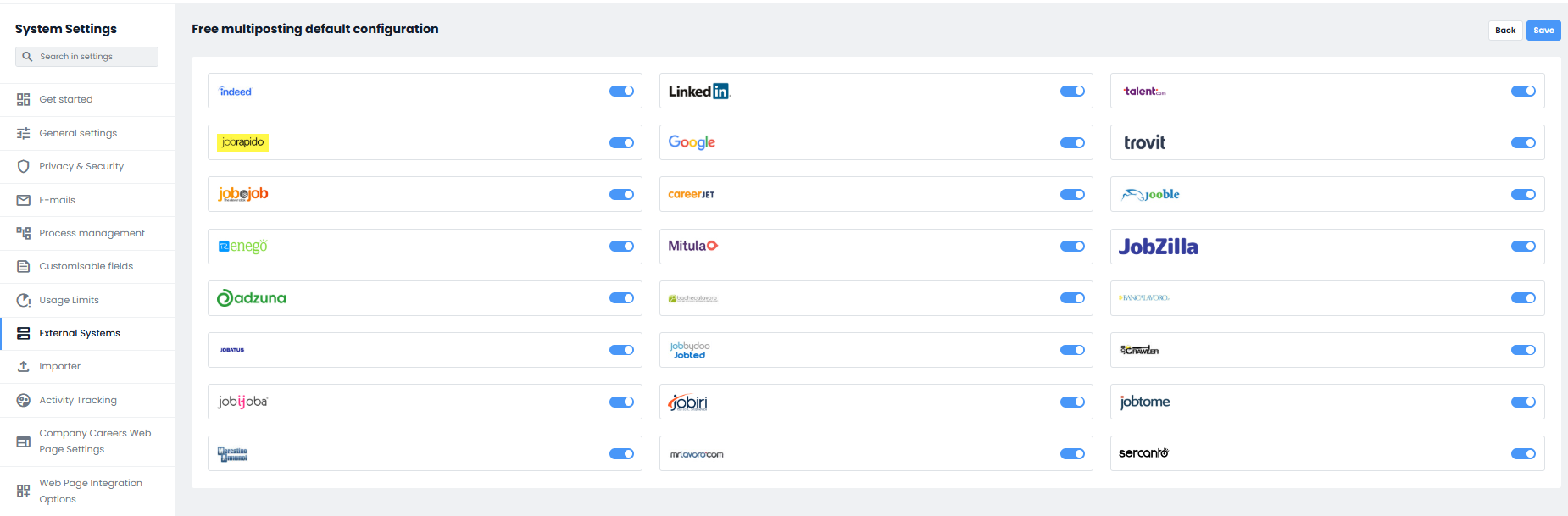Open Process management section
The image size is (1568, 516).
click(x=88, y=233)
